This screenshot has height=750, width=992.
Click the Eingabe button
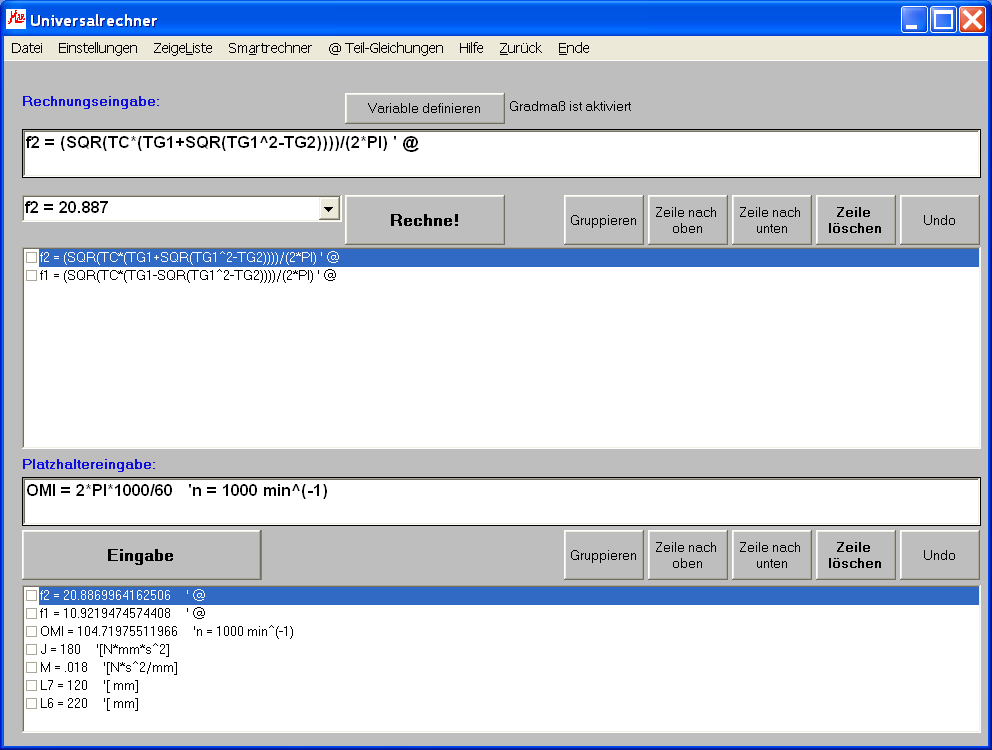(141, 555)
